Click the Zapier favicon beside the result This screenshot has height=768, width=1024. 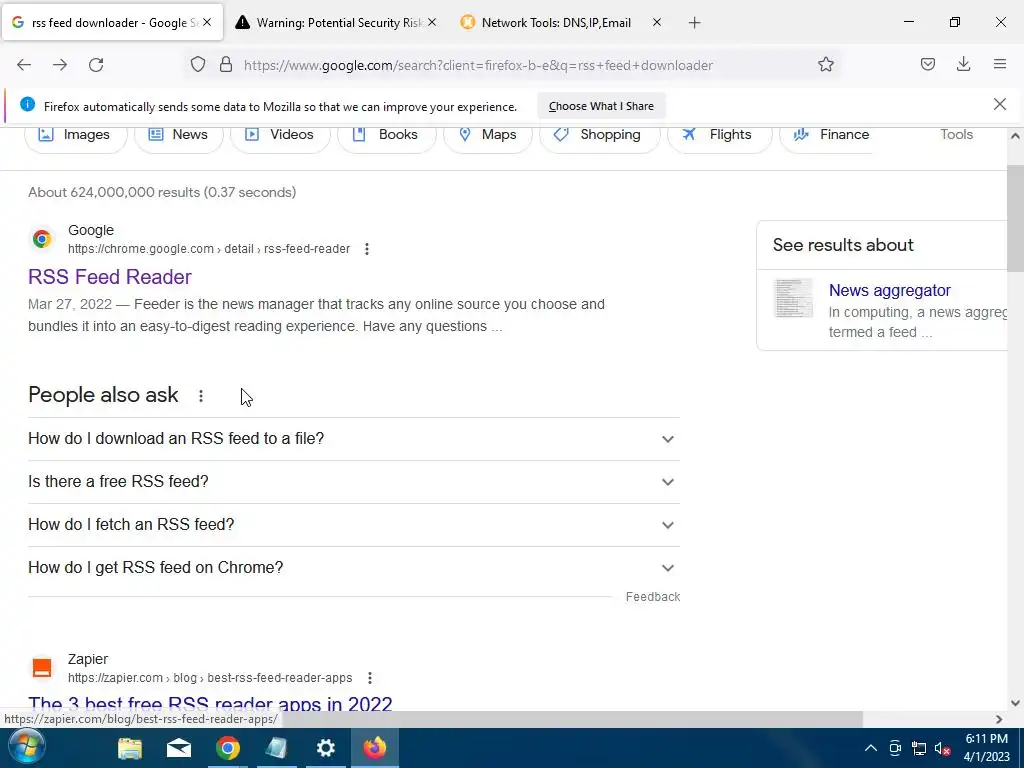coord(42,667)
